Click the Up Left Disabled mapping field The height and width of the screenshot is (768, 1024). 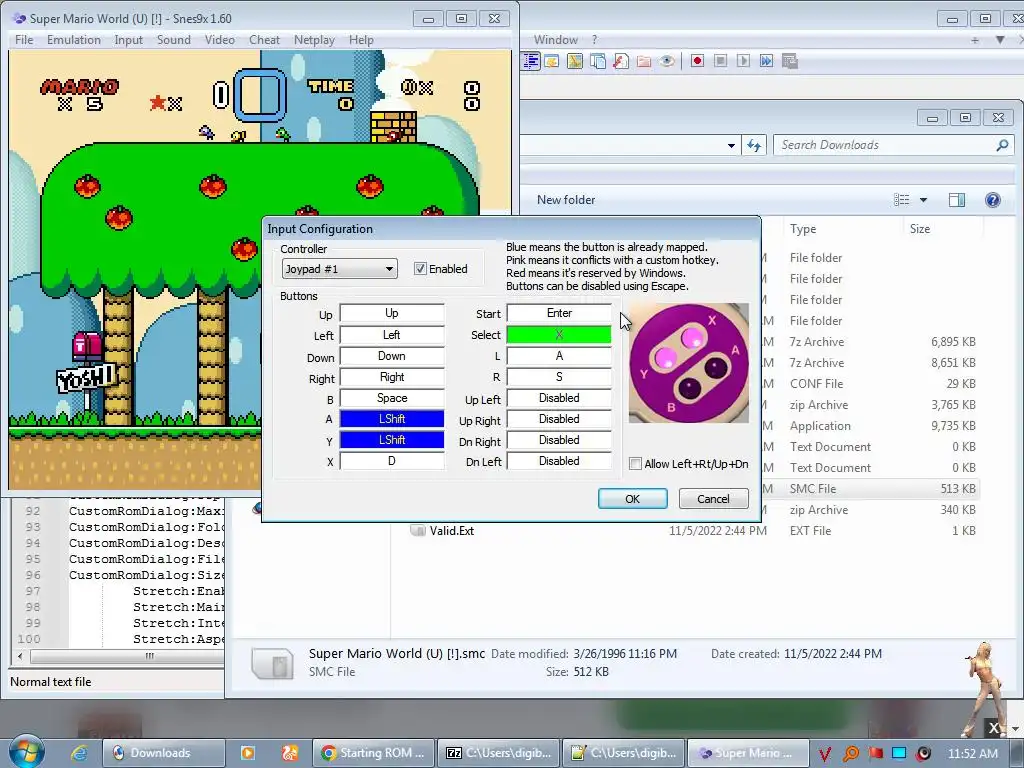pos(559,398)
